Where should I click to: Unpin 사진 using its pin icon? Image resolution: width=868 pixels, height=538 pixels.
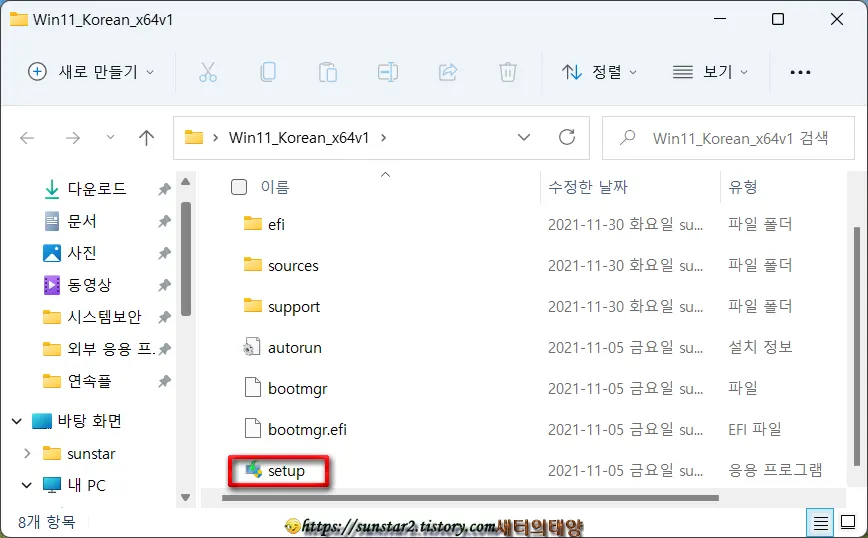pos(164,254)
